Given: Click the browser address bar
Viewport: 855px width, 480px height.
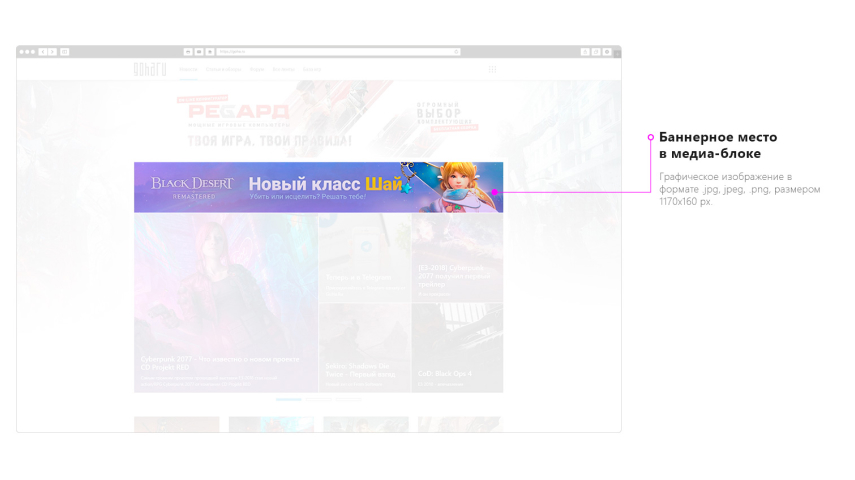Looking at the screenshot, I should tap(338, 52).
